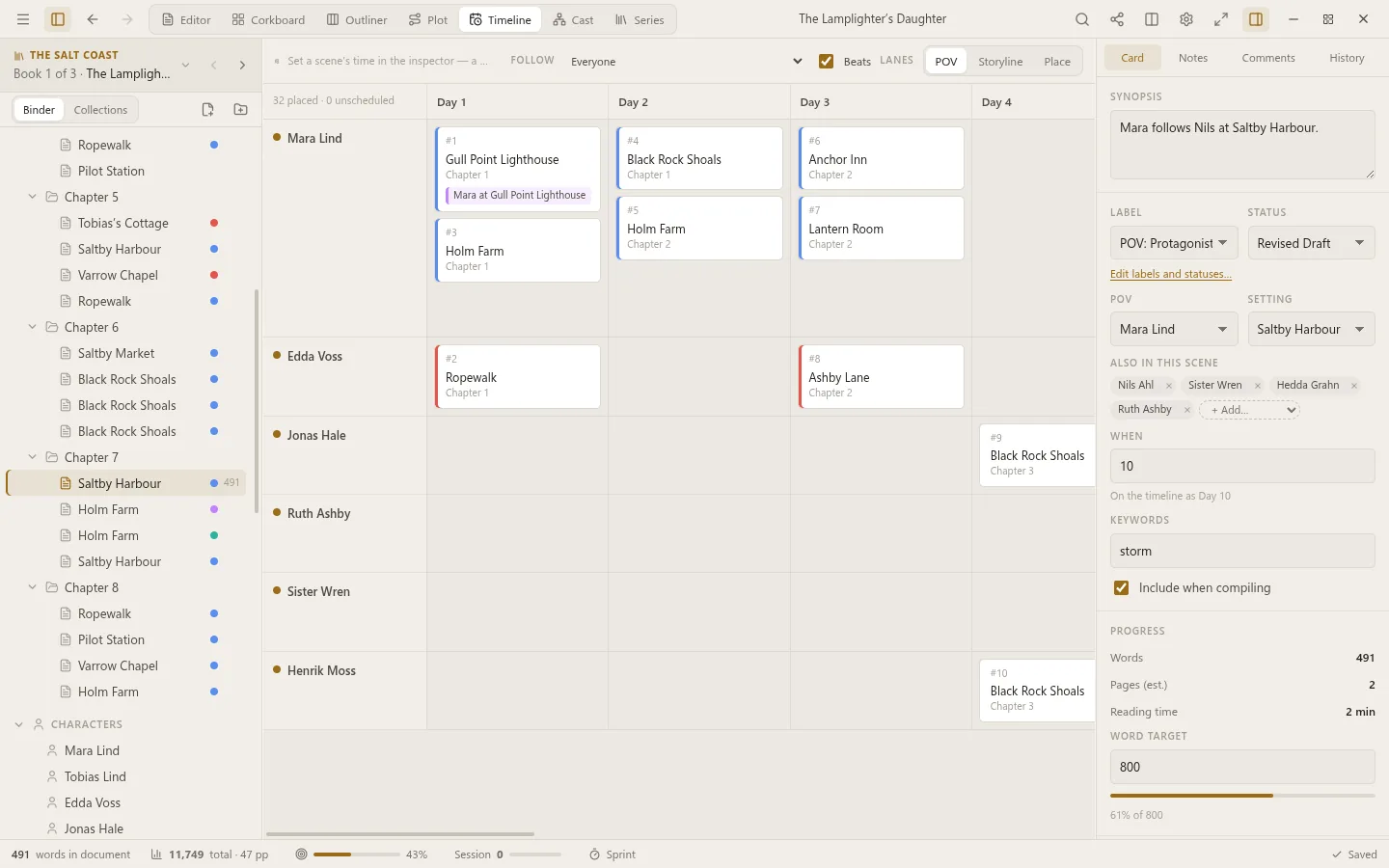Switch lanes to Storyline
The width and height of the screenshot is (1389, 868).
[x=1000, y=62]
